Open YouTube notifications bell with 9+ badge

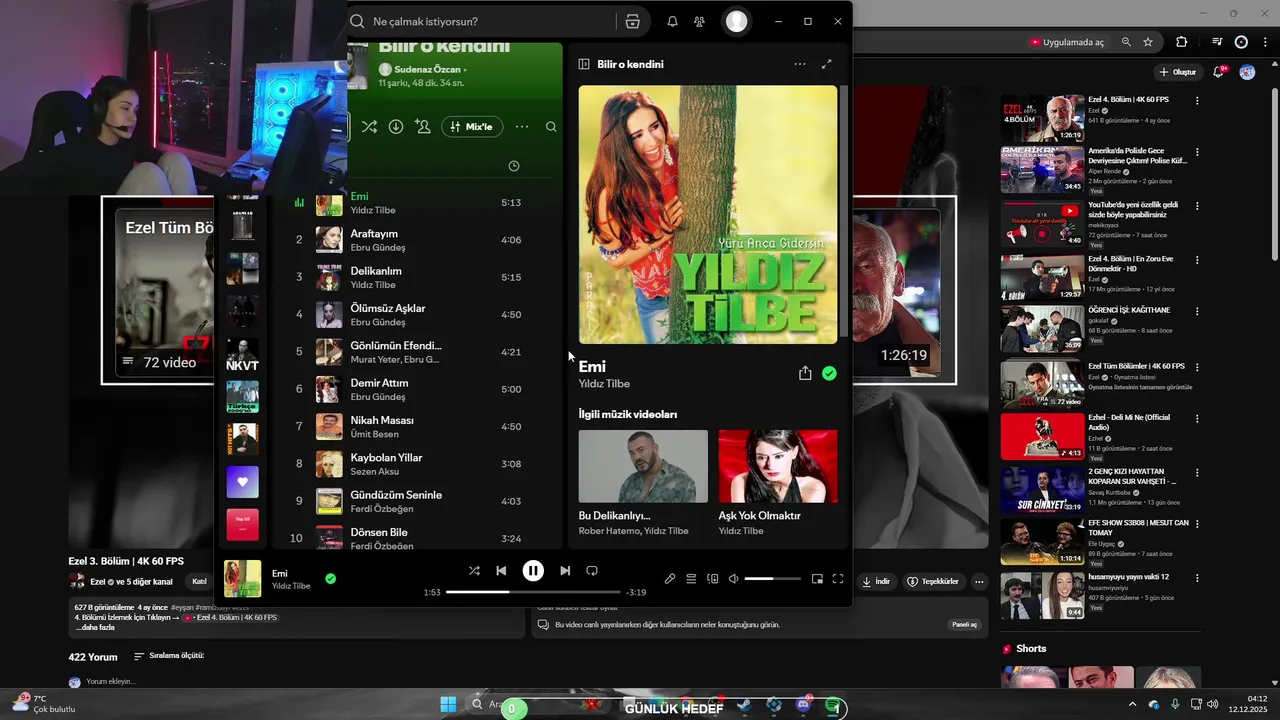[1219, 72]
